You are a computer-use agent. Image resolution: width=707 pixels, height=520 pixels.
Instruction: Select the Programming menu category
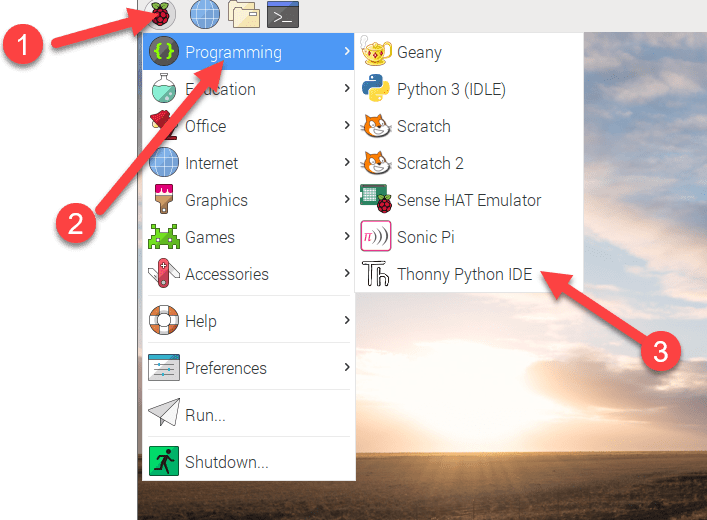tap(232, 52)
